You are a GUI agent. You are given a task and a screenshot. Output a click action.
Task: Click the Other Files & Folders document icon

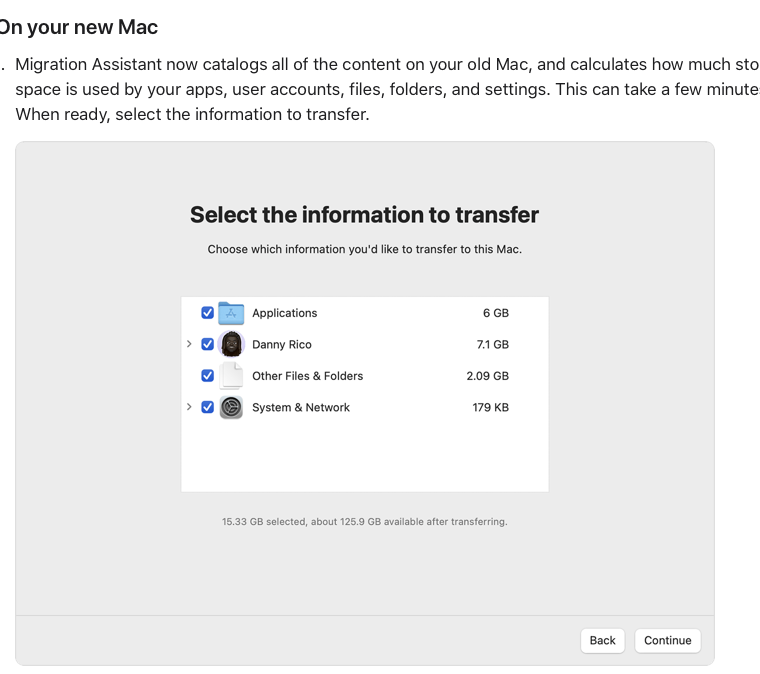(231, 376)
